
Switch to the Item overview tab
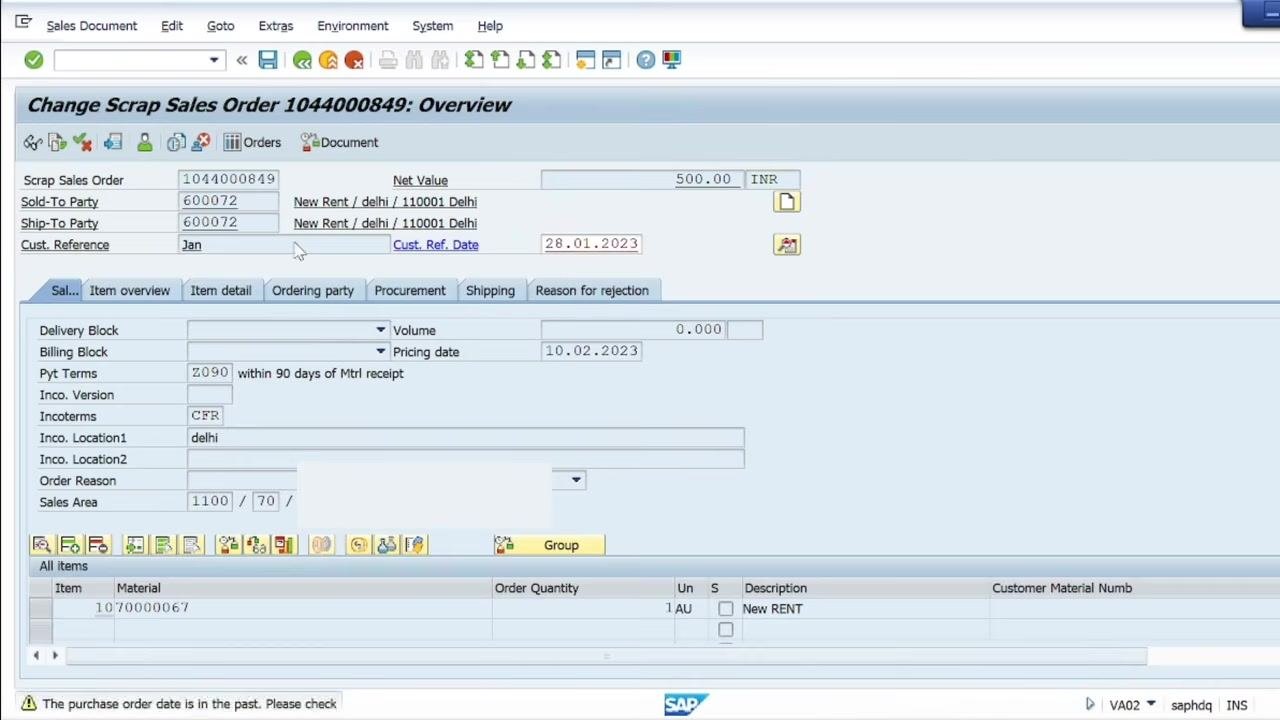coord(130,291)
